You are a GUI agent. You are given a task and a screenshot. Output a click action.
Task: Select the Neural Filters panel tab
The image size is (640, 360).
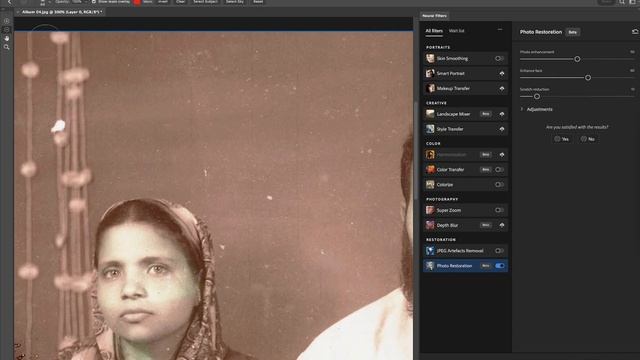tap(434, 16)
